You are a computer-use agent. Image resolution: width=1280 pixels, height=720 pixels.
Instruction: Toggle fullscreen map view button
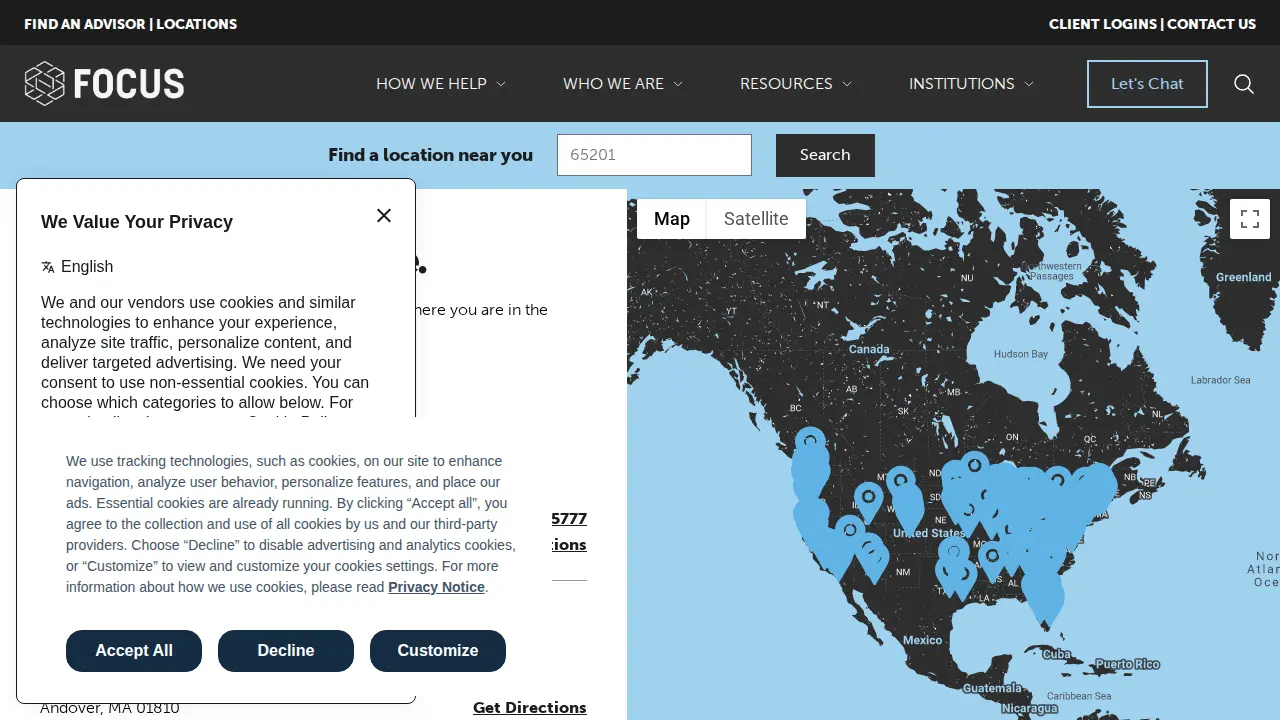coord(1250,219)
